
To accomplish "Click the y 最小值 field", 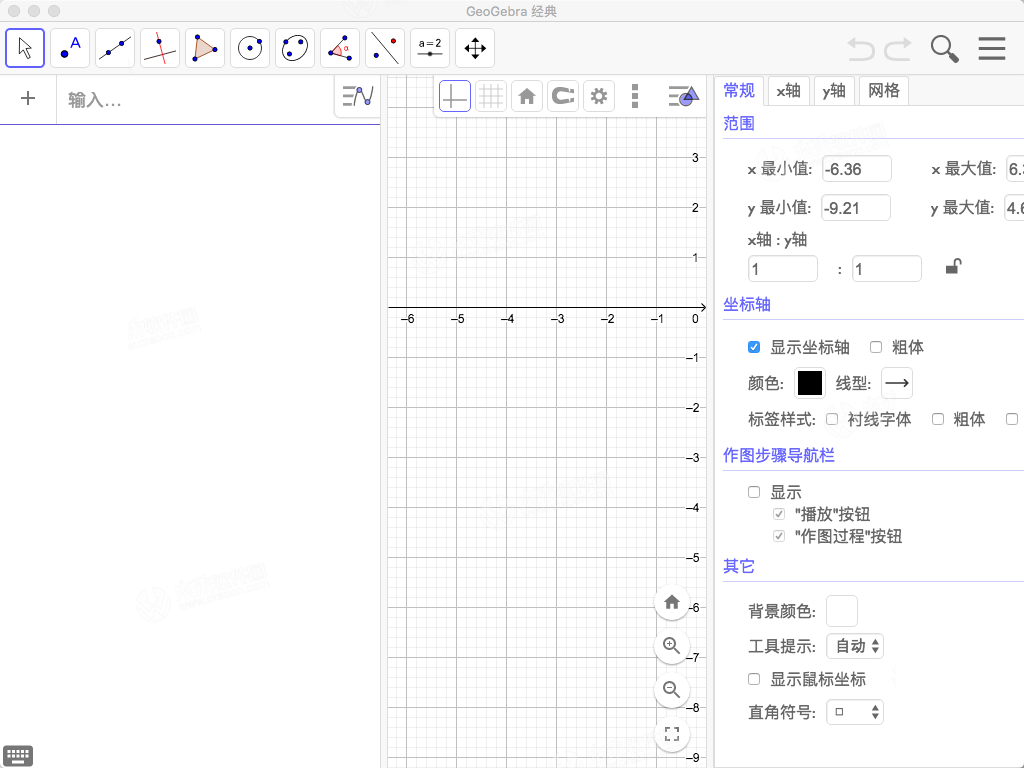I will pos(856,208).
